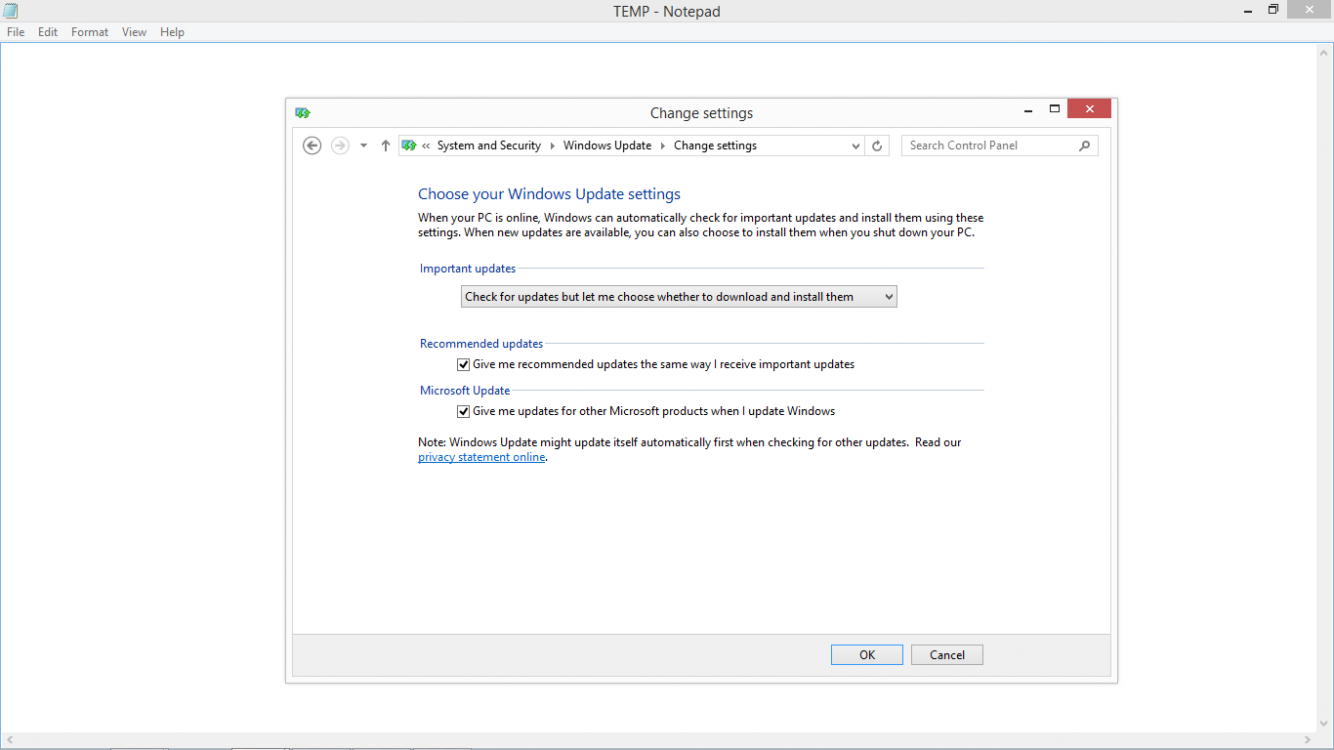Open the Notepad Format menu

[89, 32]
